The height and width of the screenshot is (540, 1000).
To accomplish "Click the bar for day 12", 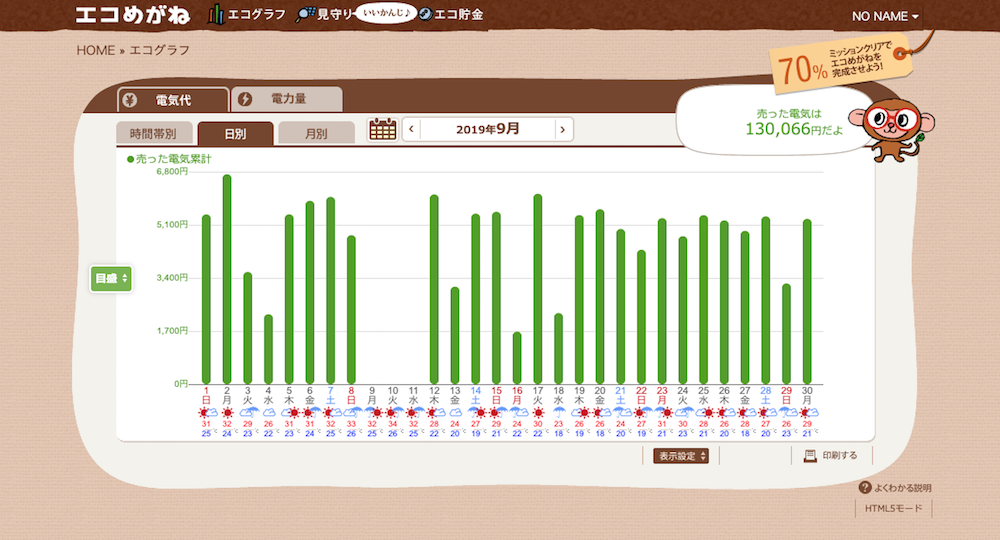I will [x=434, y=289].
